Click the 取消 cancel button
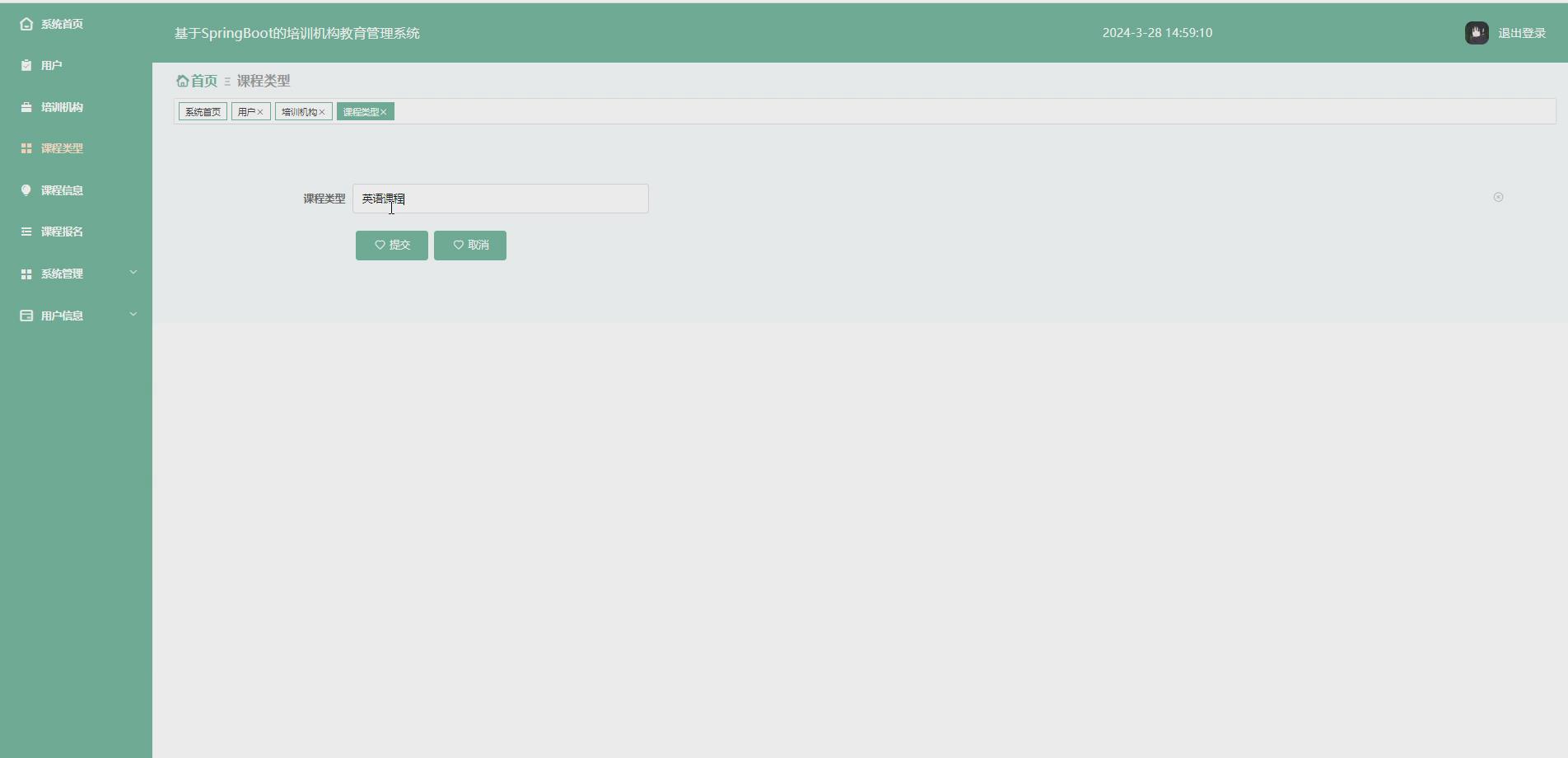Viewport: 1568px width, 758px height. pyautogui.click(x=469, y=245)
